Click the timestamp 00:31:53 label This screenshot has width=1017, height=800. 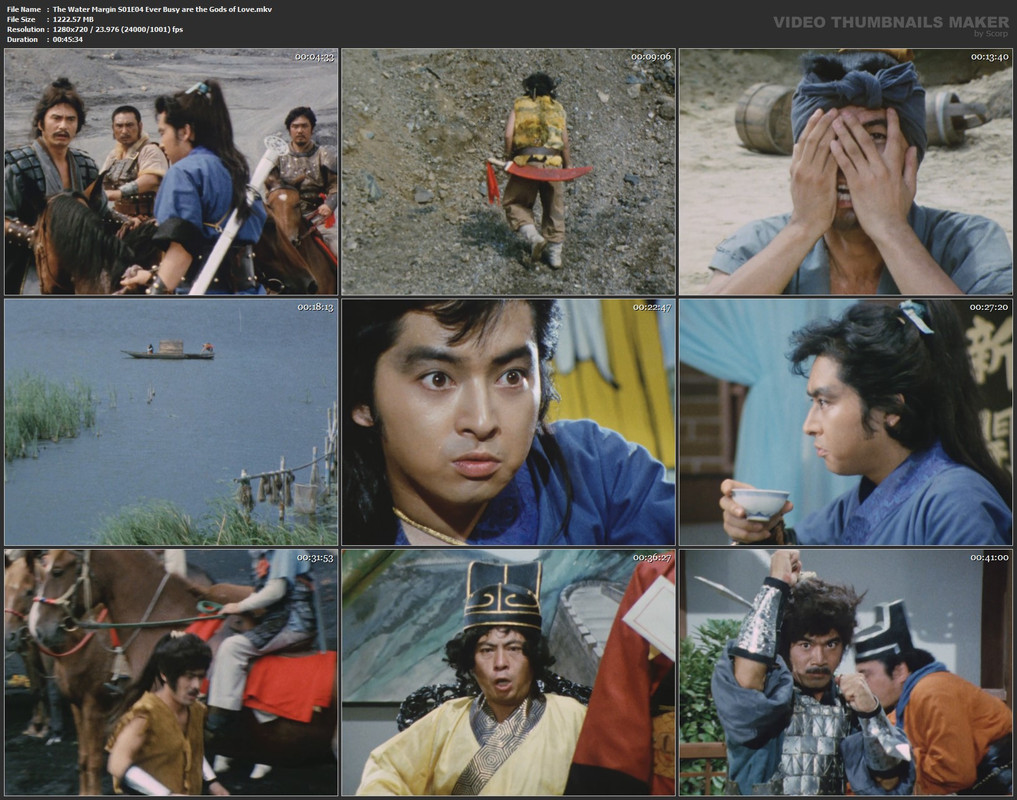315,558
